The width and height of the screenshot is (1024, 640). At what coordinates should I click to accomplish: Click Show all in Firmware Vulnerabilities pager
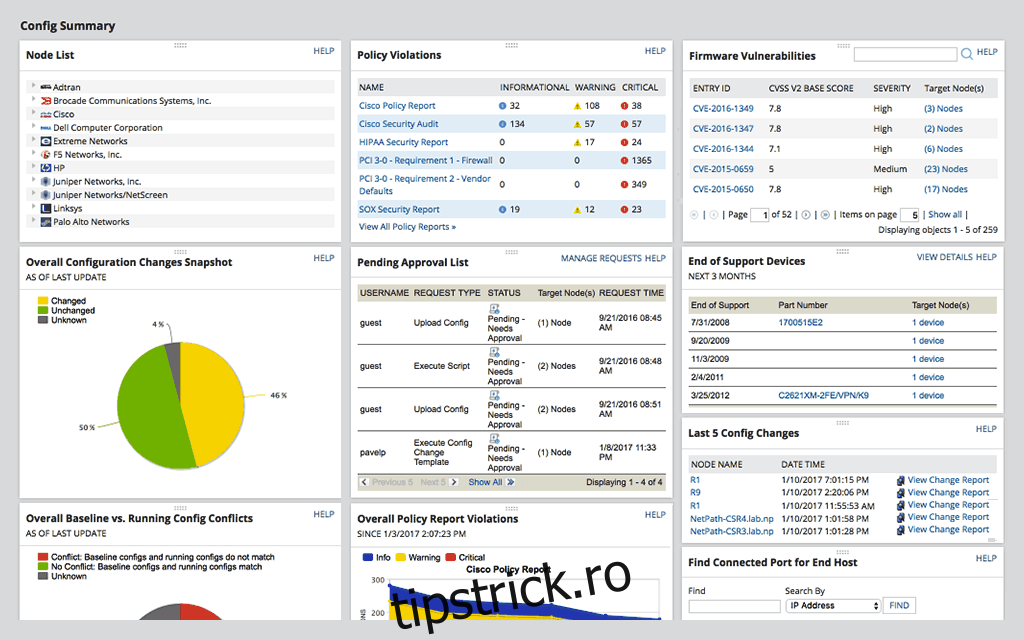tap(945, 215)
